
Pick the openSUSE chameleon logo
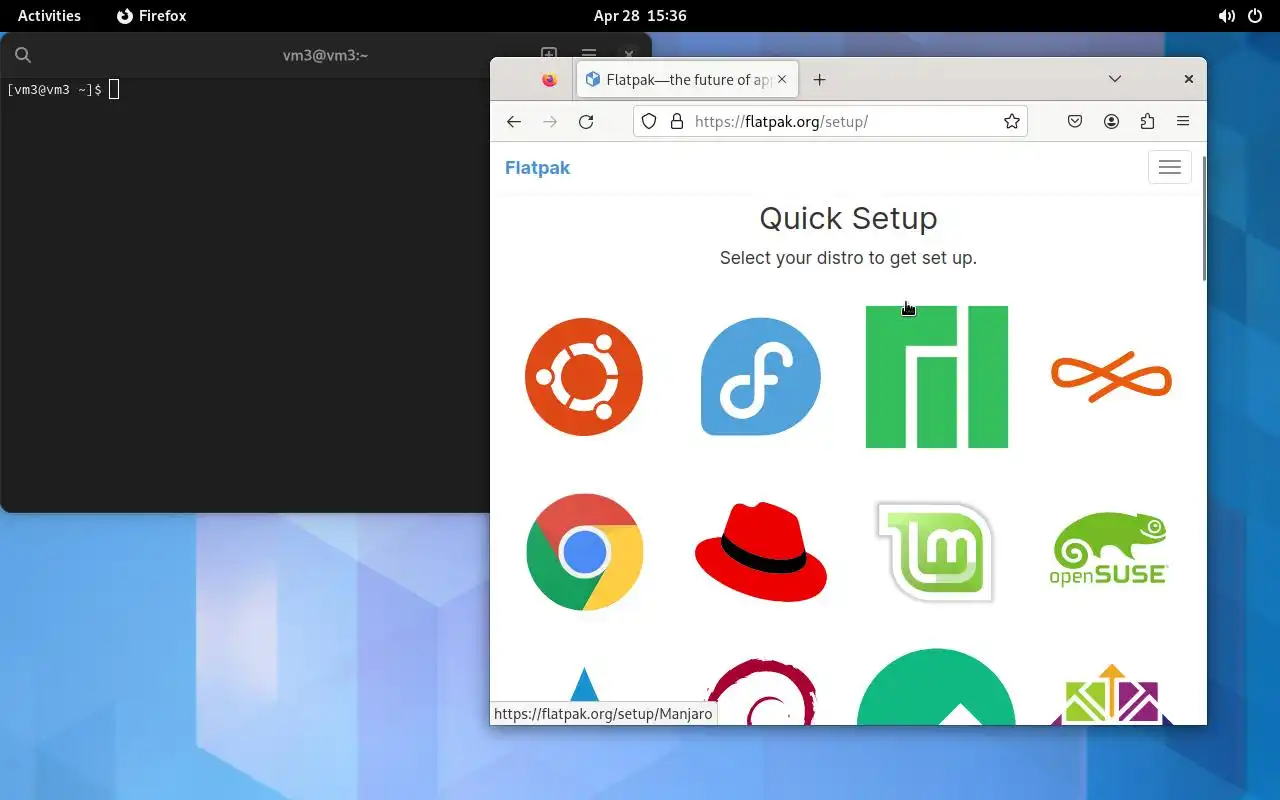(x=1109, y=549)
